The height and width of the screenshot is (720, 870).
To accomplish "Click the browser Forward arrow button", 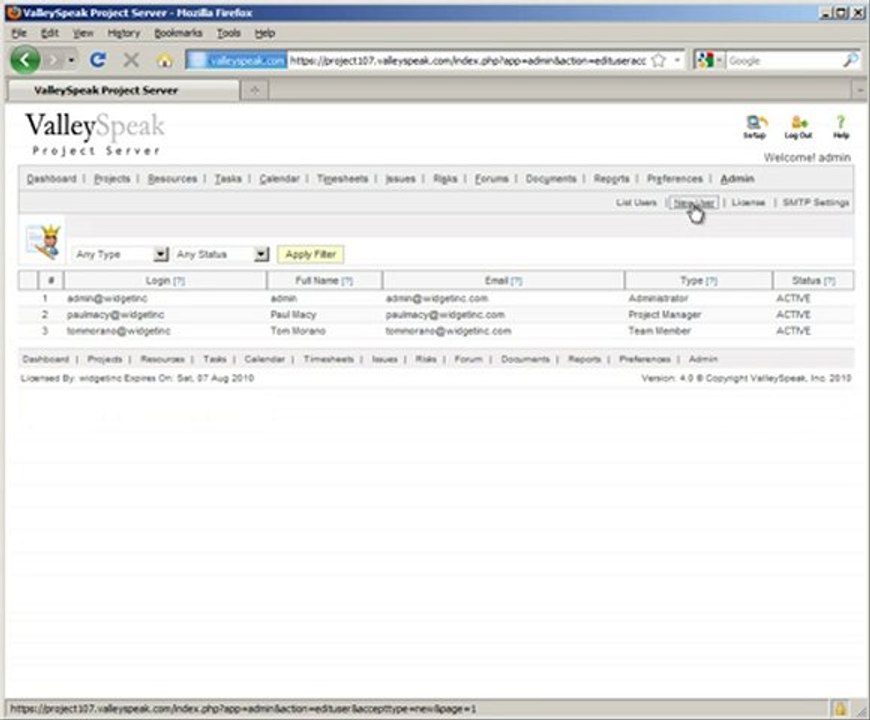I will [x=53, y=60].
